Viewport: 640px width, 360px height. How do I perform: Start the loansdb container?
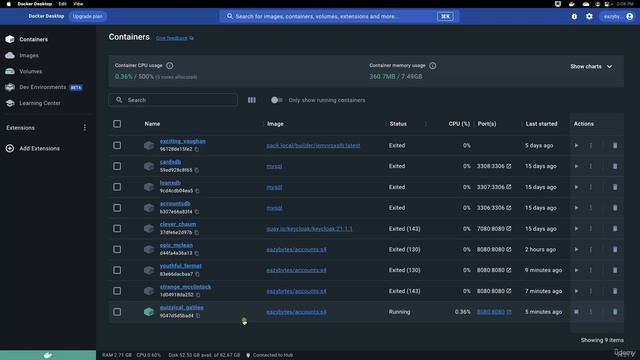pyautogui.click(x=576, y=187)
